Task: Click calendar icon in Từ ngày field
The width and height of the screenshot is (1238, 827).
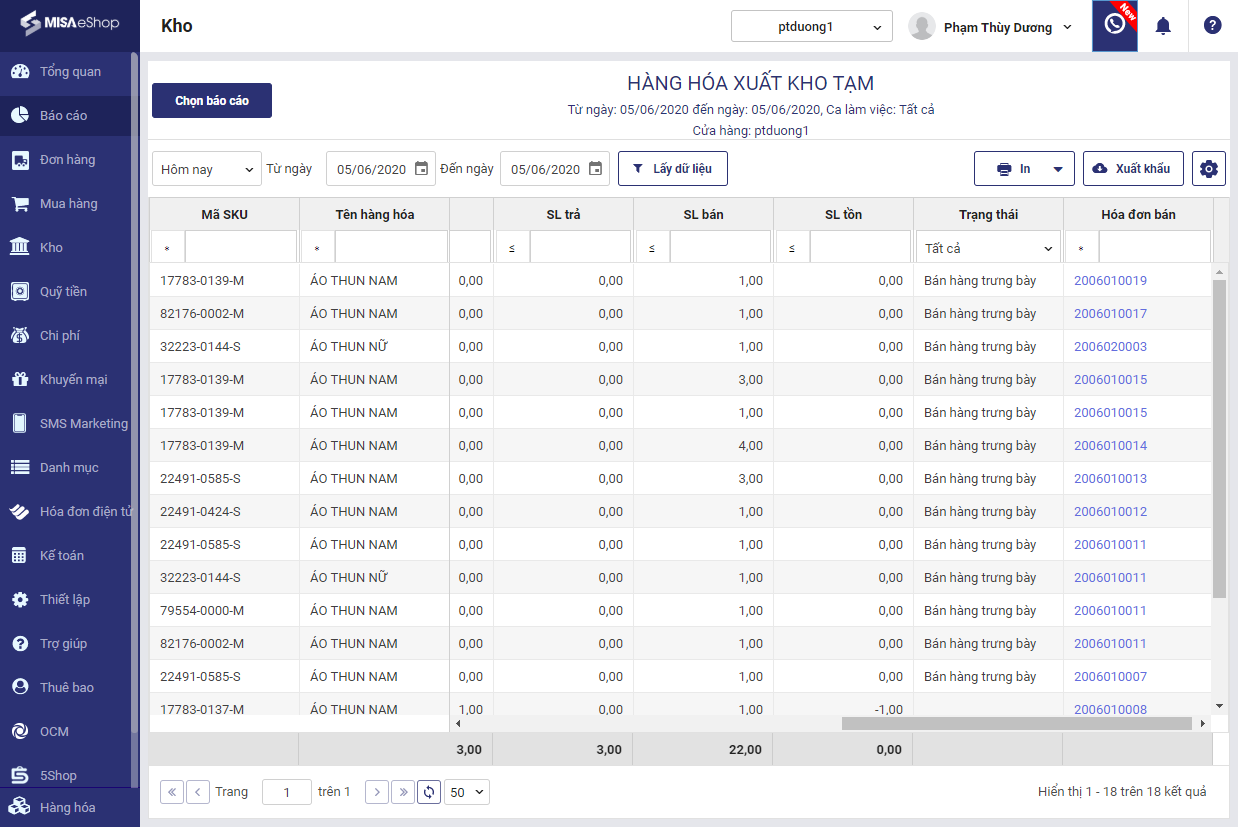Action: [421, 169]
